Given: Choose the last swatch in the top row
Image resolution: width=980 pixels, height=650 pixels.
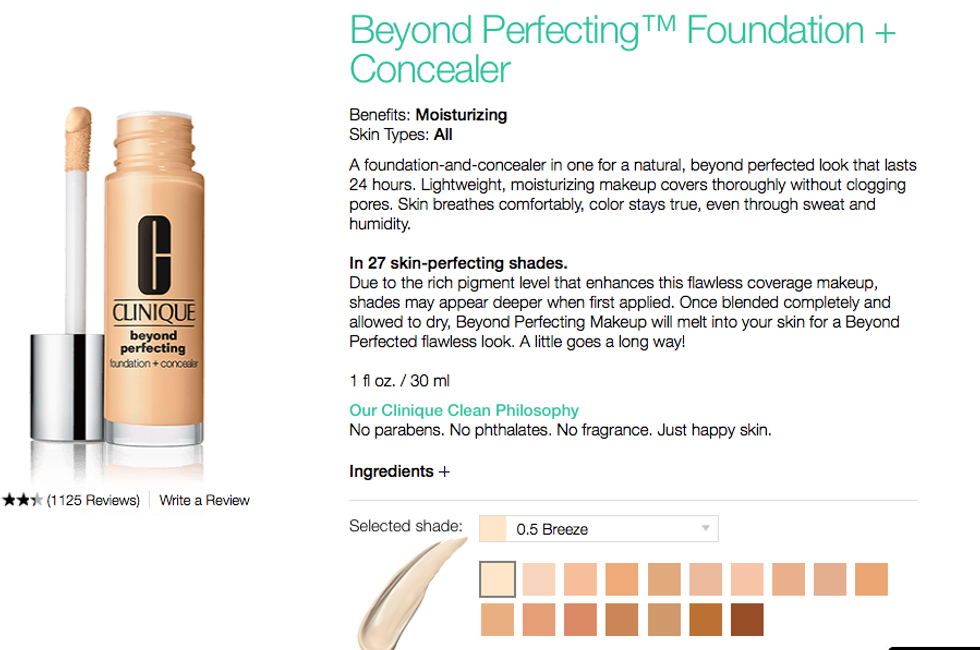Looking at the screenshot, I should (871, 579).
